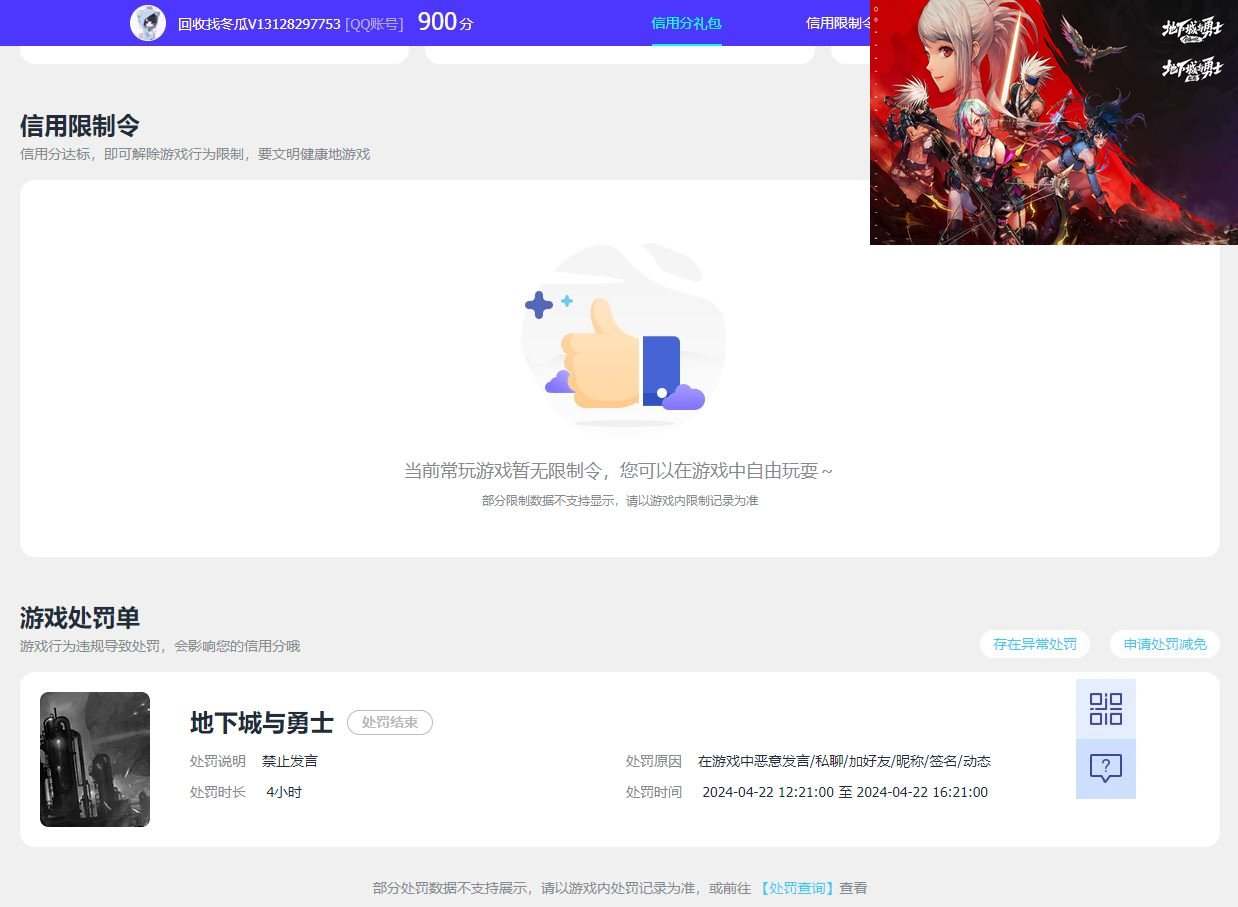The height and width of the screenshot is (907, 1238).
Task: Click the 申请处罚减免 button
Action: click(x=1165, y=644)
